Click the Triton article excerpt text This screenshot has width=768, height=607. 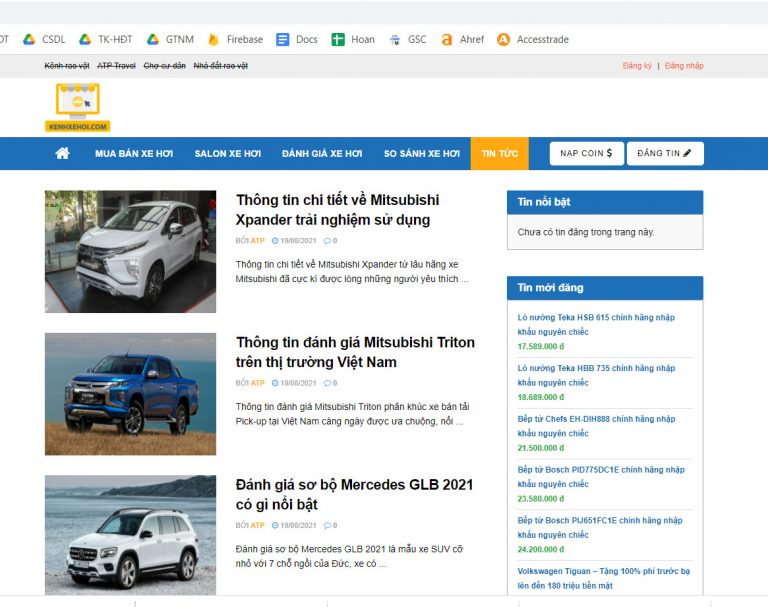[352, 414]
